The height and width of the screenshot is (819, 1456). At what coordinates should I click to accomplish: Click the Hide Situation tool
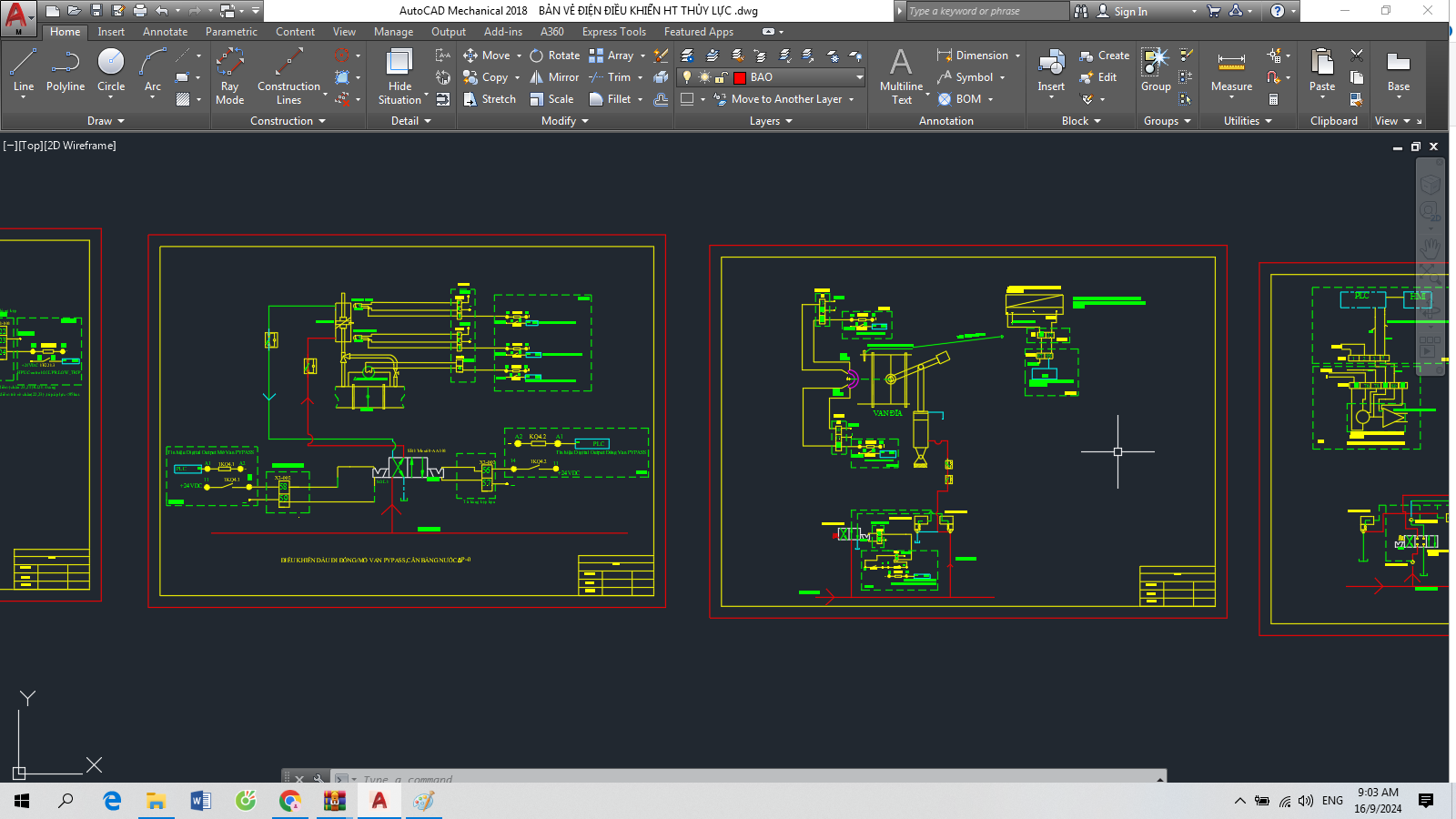(399, 76)
